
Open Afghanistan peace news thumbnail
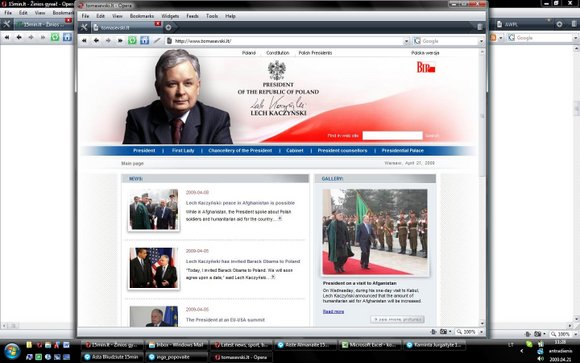pyautogui.click(x=154, y=209)
